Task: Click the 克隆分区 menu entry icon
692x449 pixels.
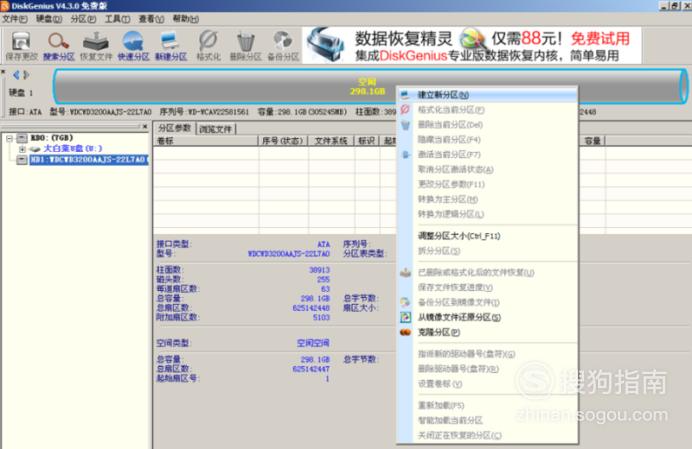Action: coord(405,332)
